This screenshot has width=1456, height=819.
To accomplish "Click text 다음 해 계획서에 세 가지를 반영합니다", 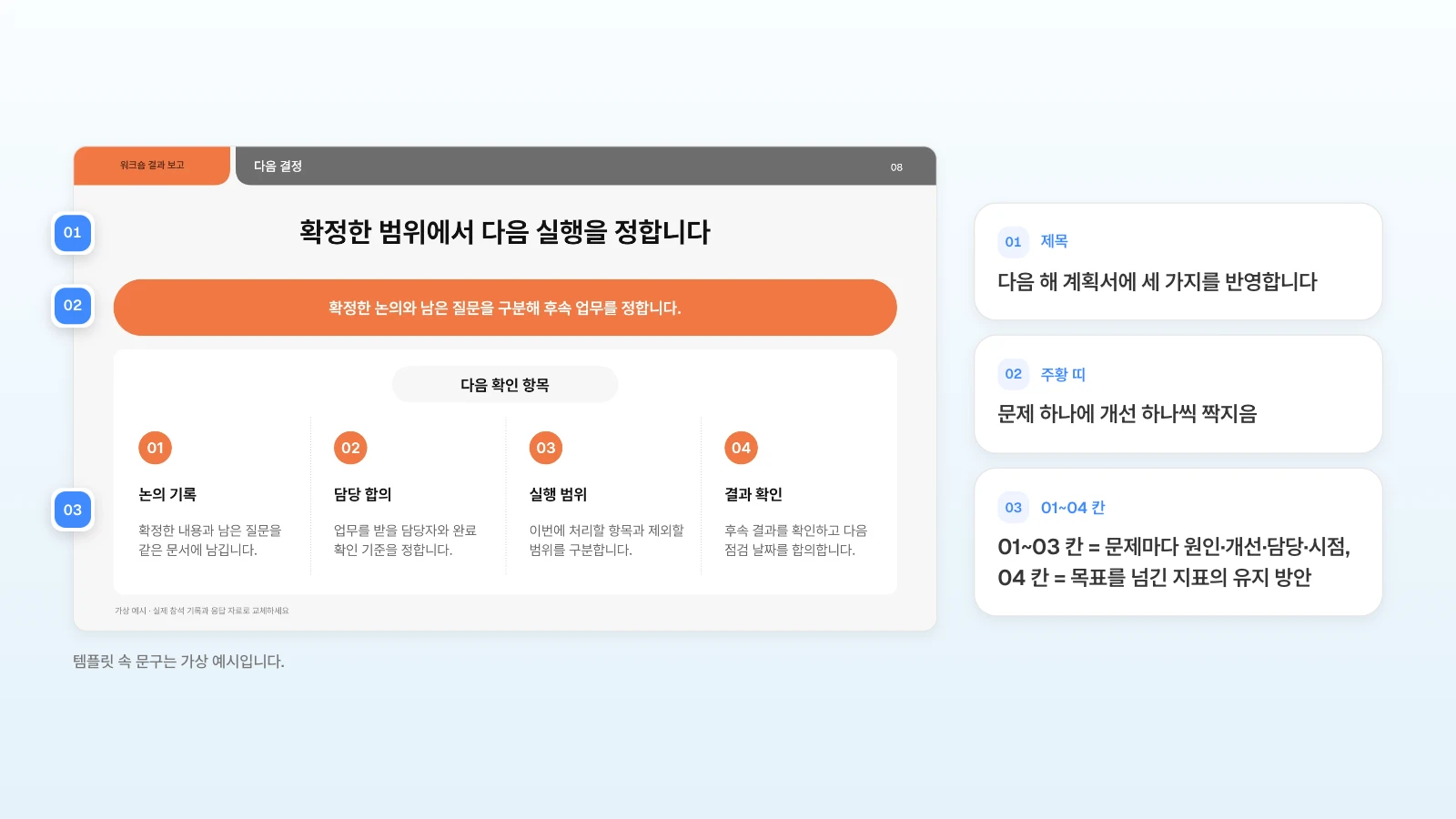I will coord(1158,281).
